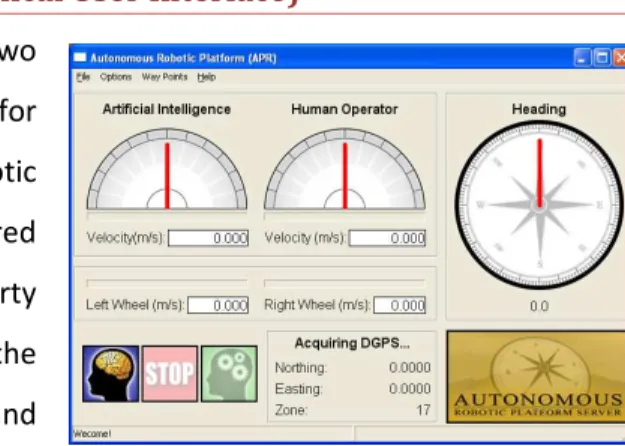Click the Easting value 0.0000
Viewport: 625px width, 446px height.
coord(410,389)
